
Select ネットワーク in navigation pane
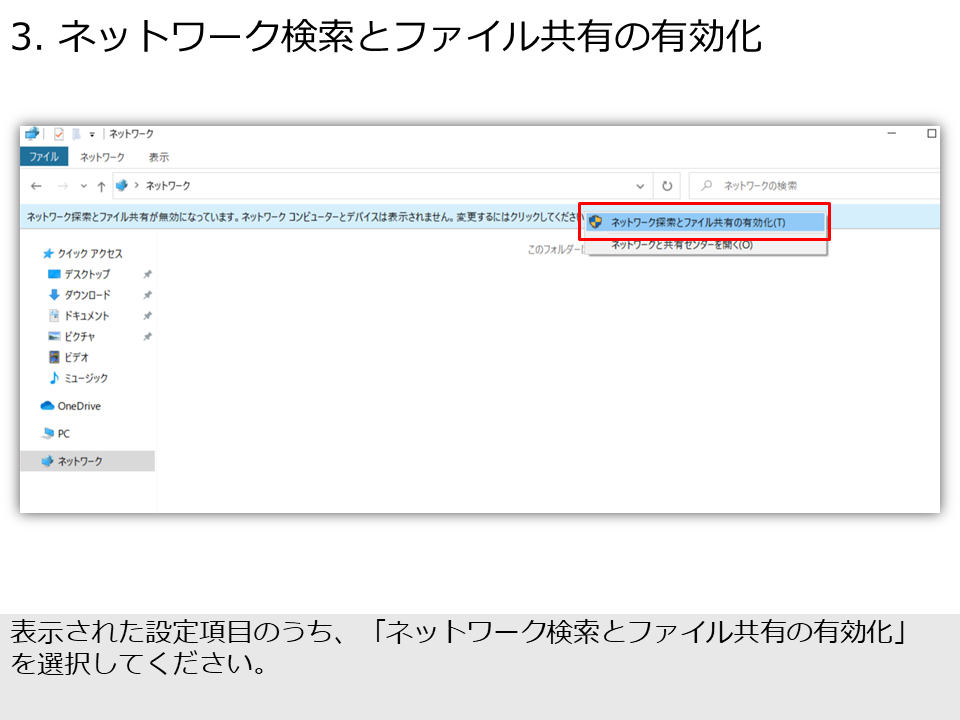pyautogui.click(x=88, y=461)
